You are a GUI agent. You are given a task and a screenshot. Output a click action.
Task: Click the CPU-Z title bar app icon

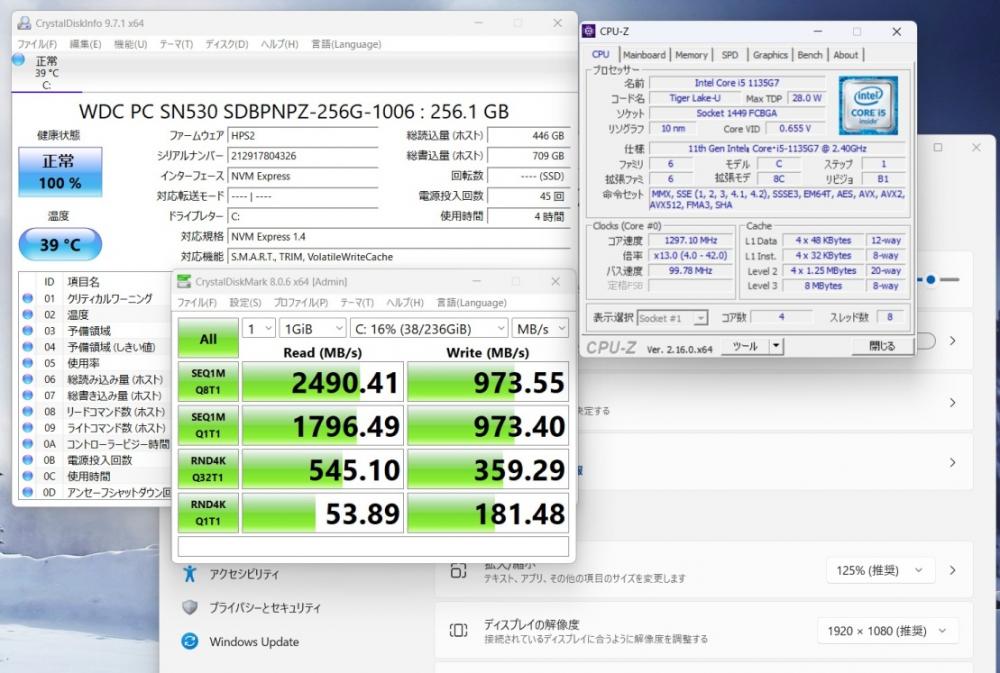click(590, 32)
